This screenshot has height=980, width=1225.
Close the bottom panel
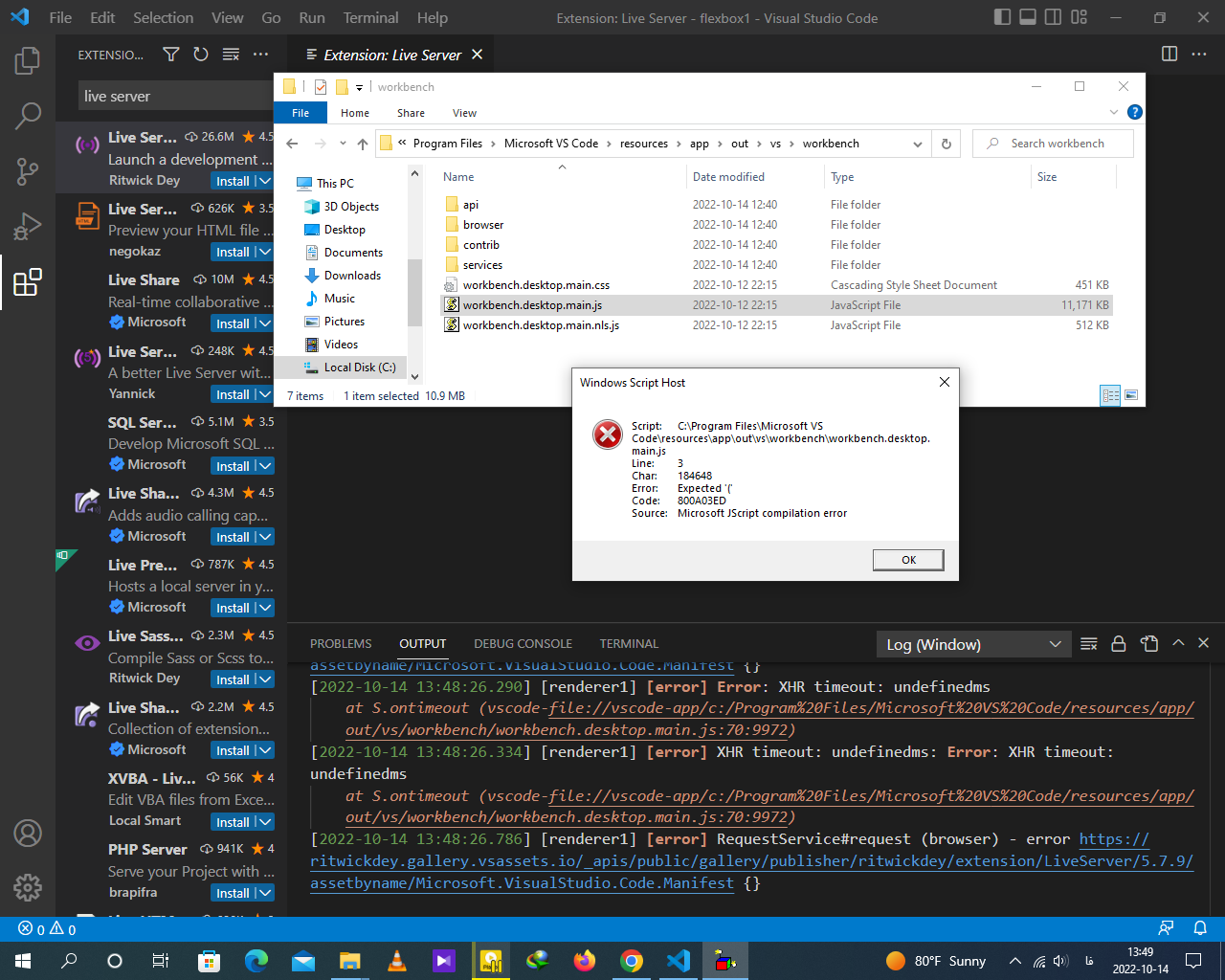[1204, 643]
